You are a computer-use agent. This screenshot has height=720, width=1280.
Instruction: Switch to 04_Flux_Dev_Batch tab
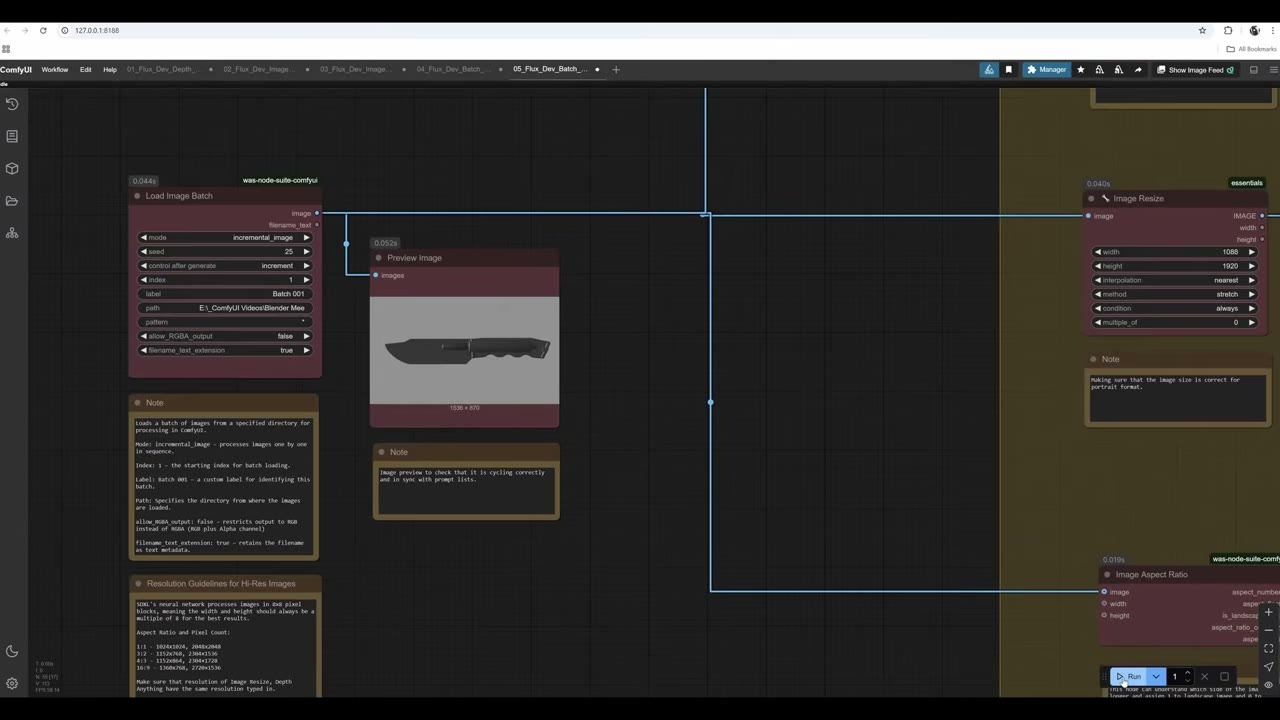[x=452, y=69]
